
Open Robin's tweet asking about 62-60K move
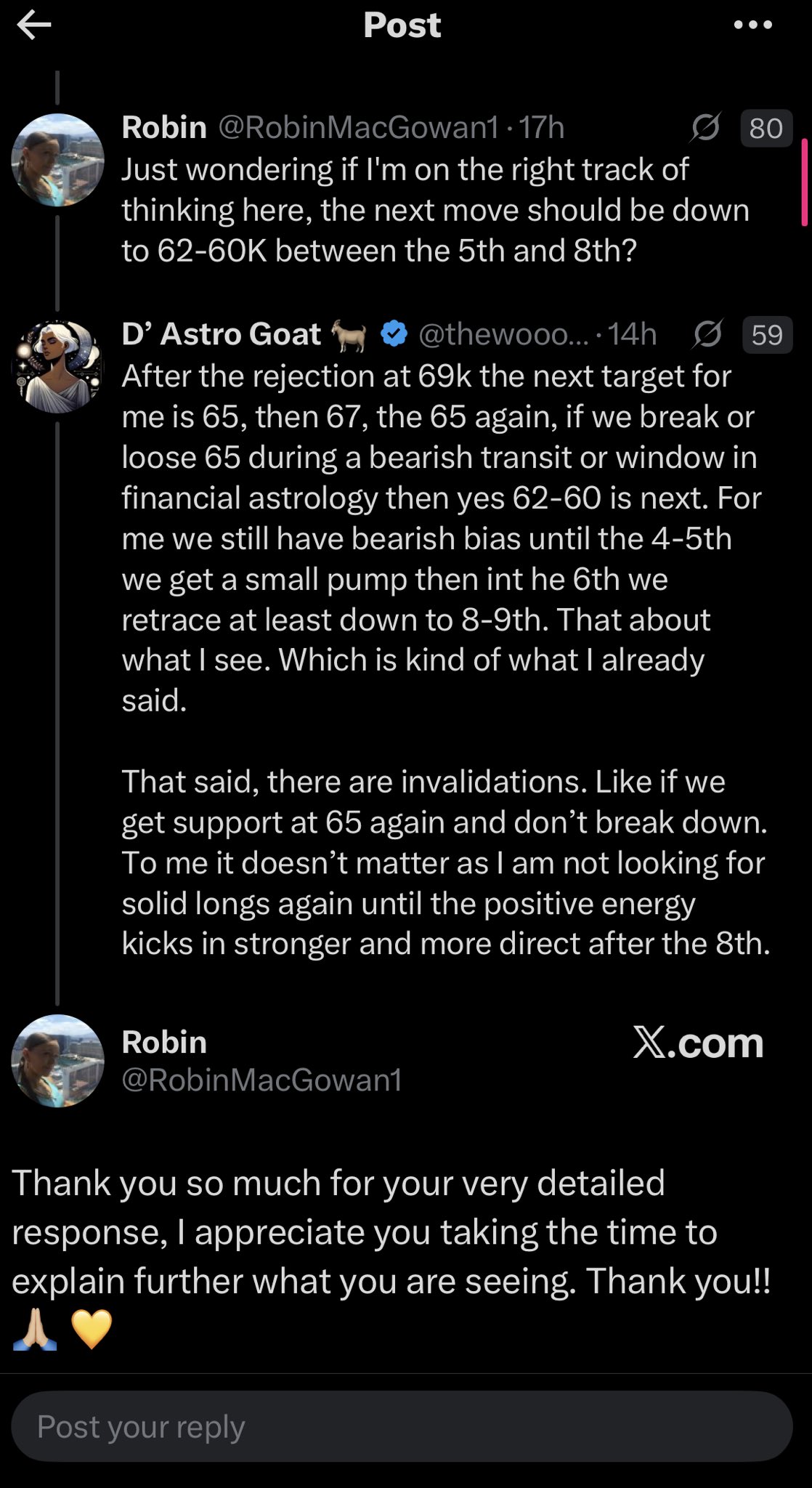pyautogui.click(x=436, y=210)
